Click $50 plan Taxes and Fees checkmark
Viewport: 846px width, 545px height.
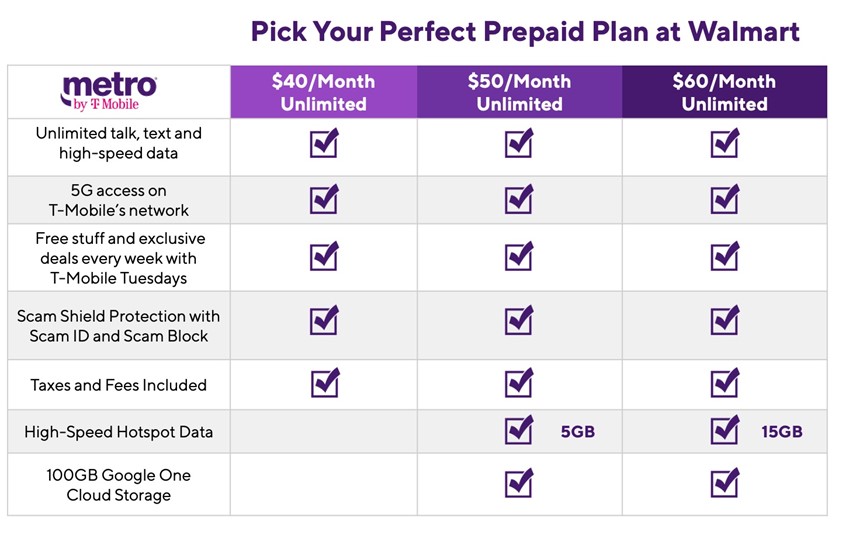pyautogui.click(x=519, y=383)
